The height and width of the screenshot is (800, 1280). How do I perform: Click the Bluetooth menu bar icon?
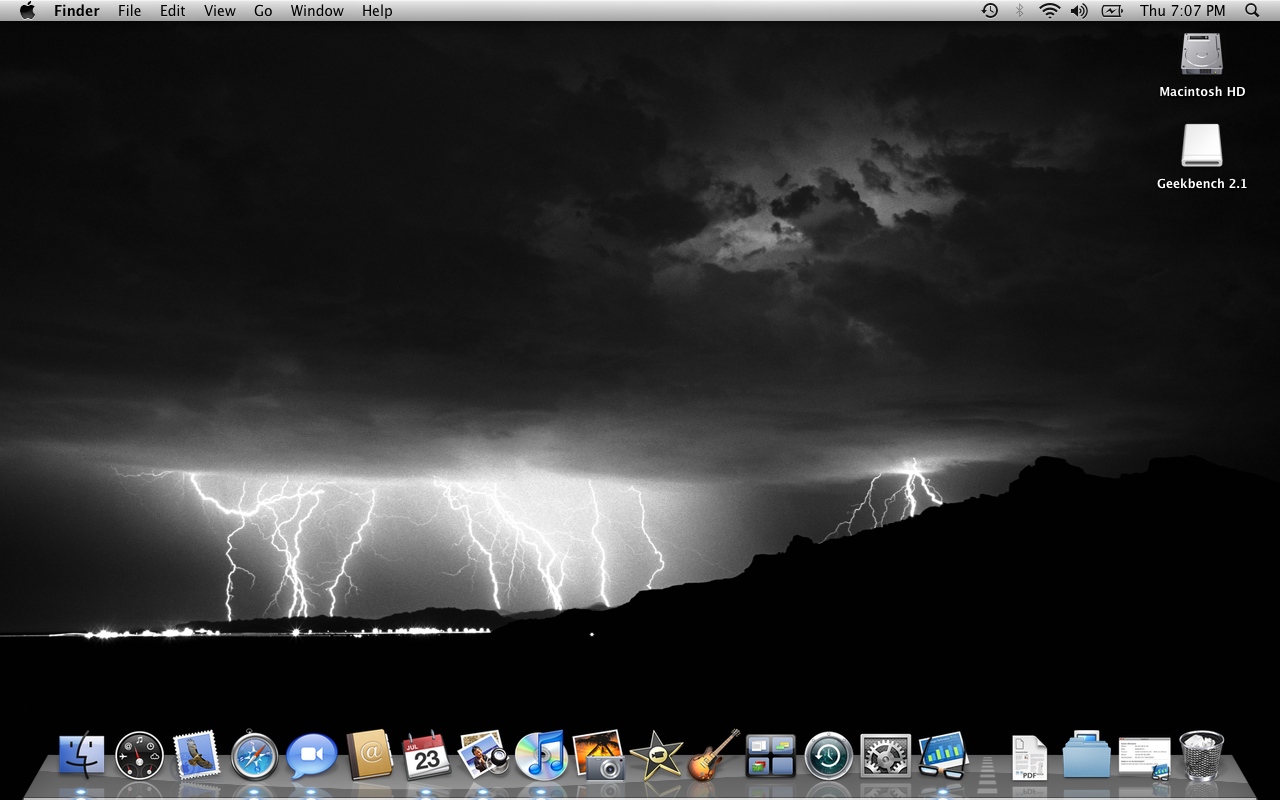point(1020,10)
